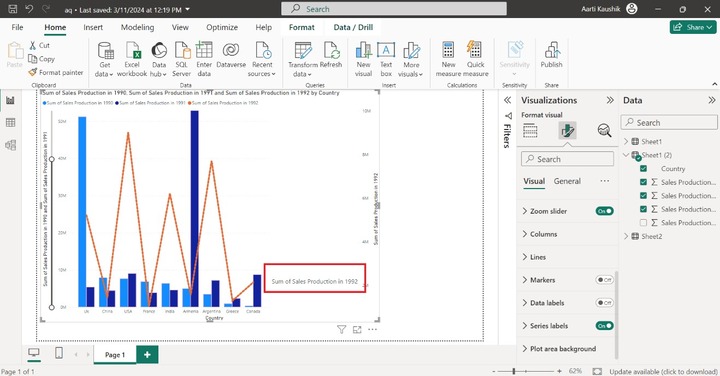Turn off Series labels toggle

[x=604, y=326]
